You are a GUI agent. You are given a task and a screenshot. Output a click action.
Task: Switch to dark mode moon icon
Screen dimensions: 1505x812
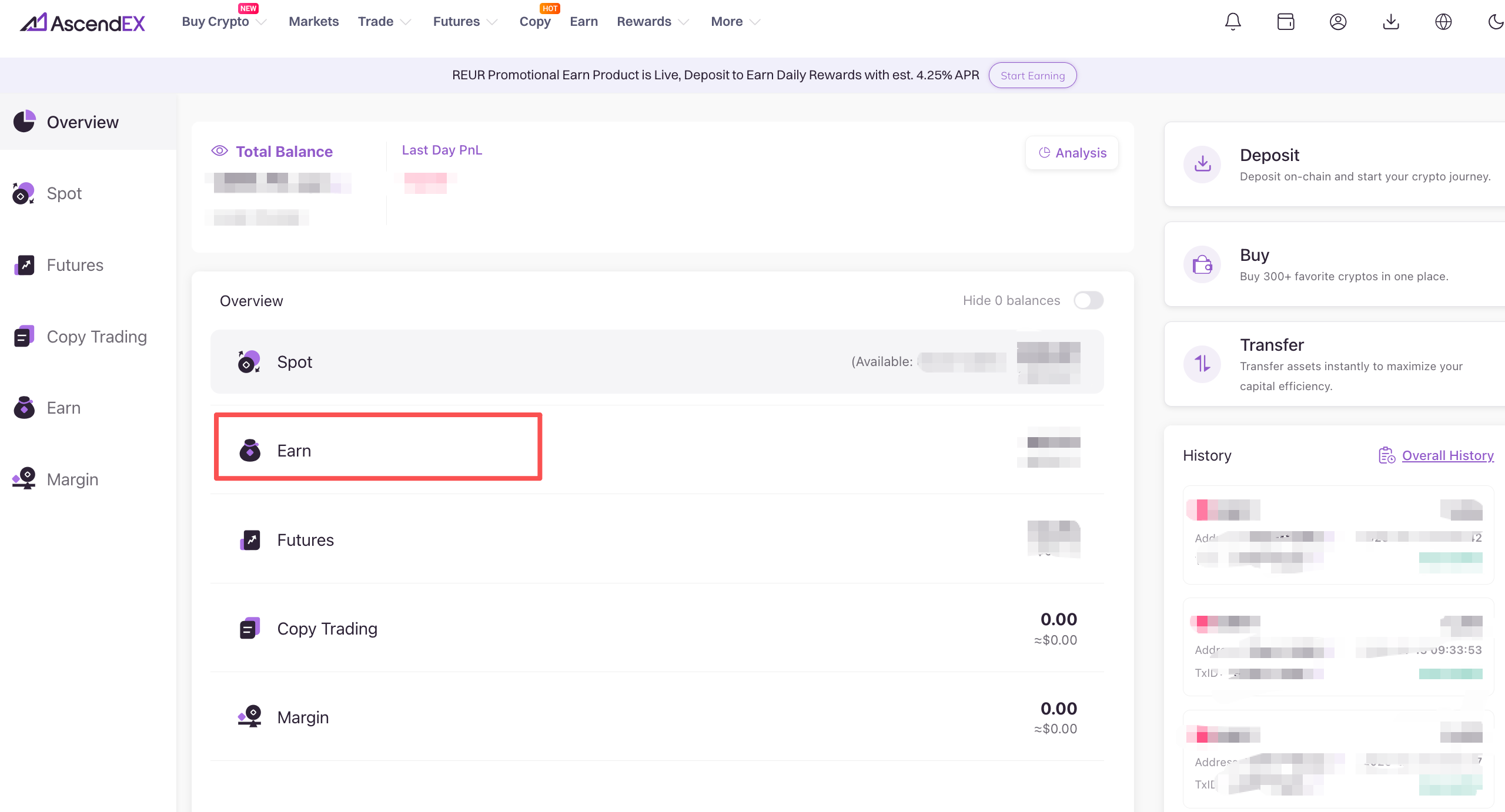(x=1495, y=22)
